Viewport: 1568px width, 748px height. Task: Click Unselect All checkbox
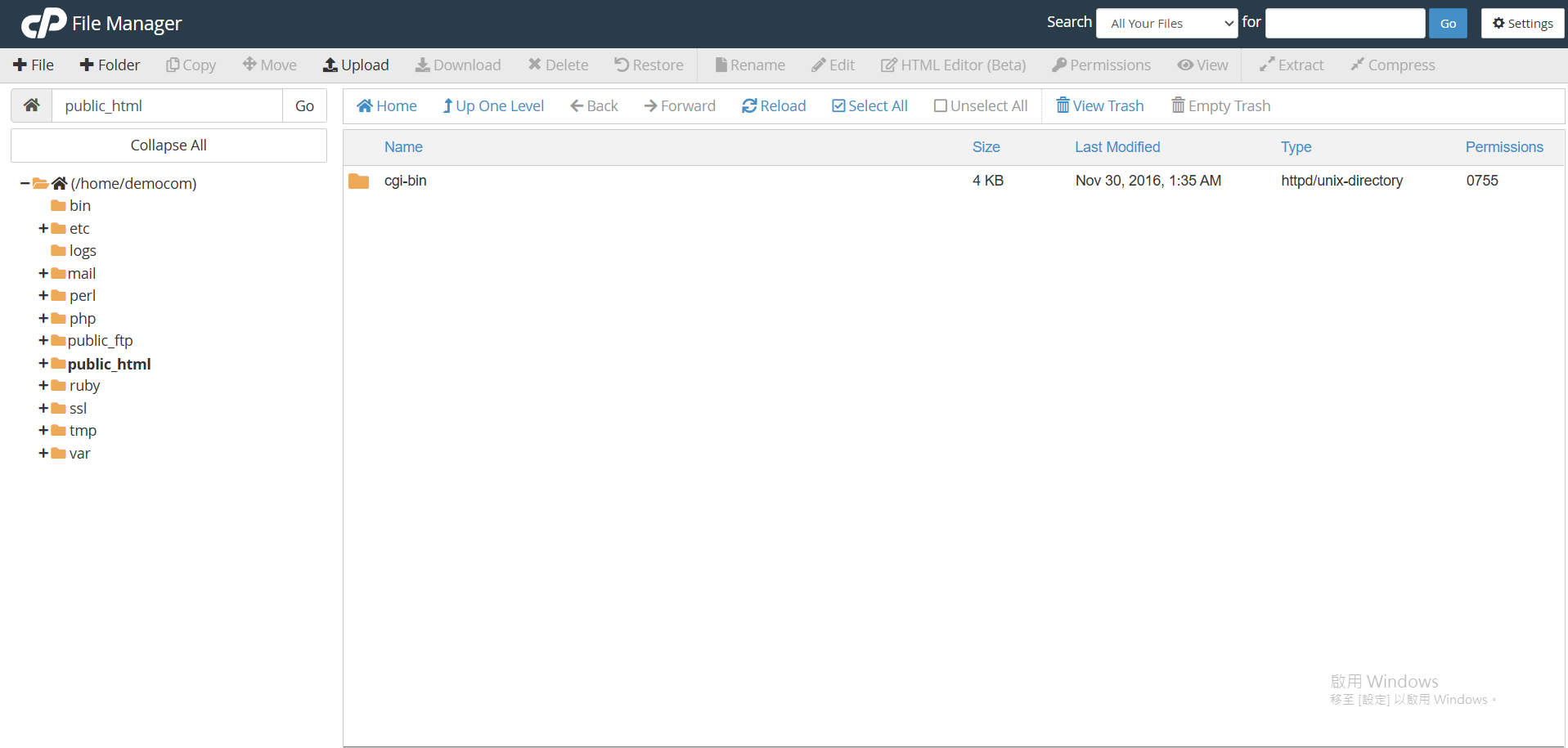tap(941, 106)
